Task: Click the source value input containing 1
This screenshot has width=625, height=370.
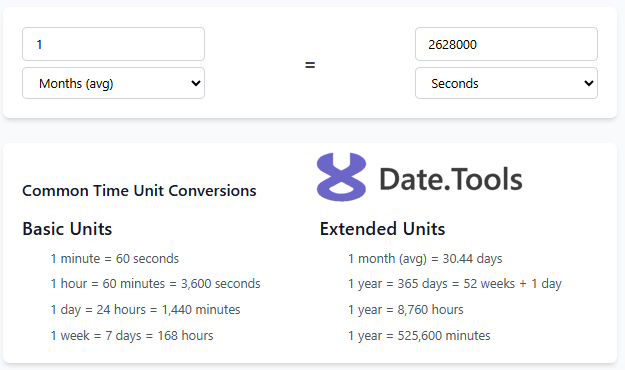Action: (x=113, y=44)
